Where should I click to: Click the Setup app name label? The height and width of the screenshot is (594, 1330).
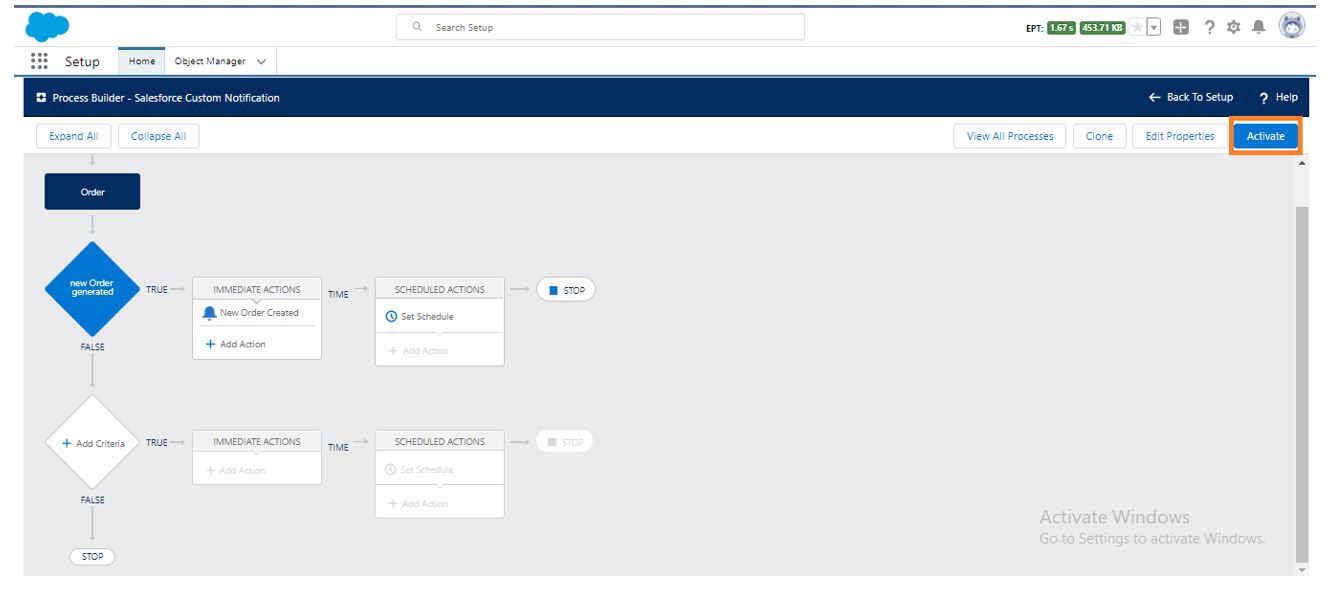pyautogui.click(x=82, y=62)
